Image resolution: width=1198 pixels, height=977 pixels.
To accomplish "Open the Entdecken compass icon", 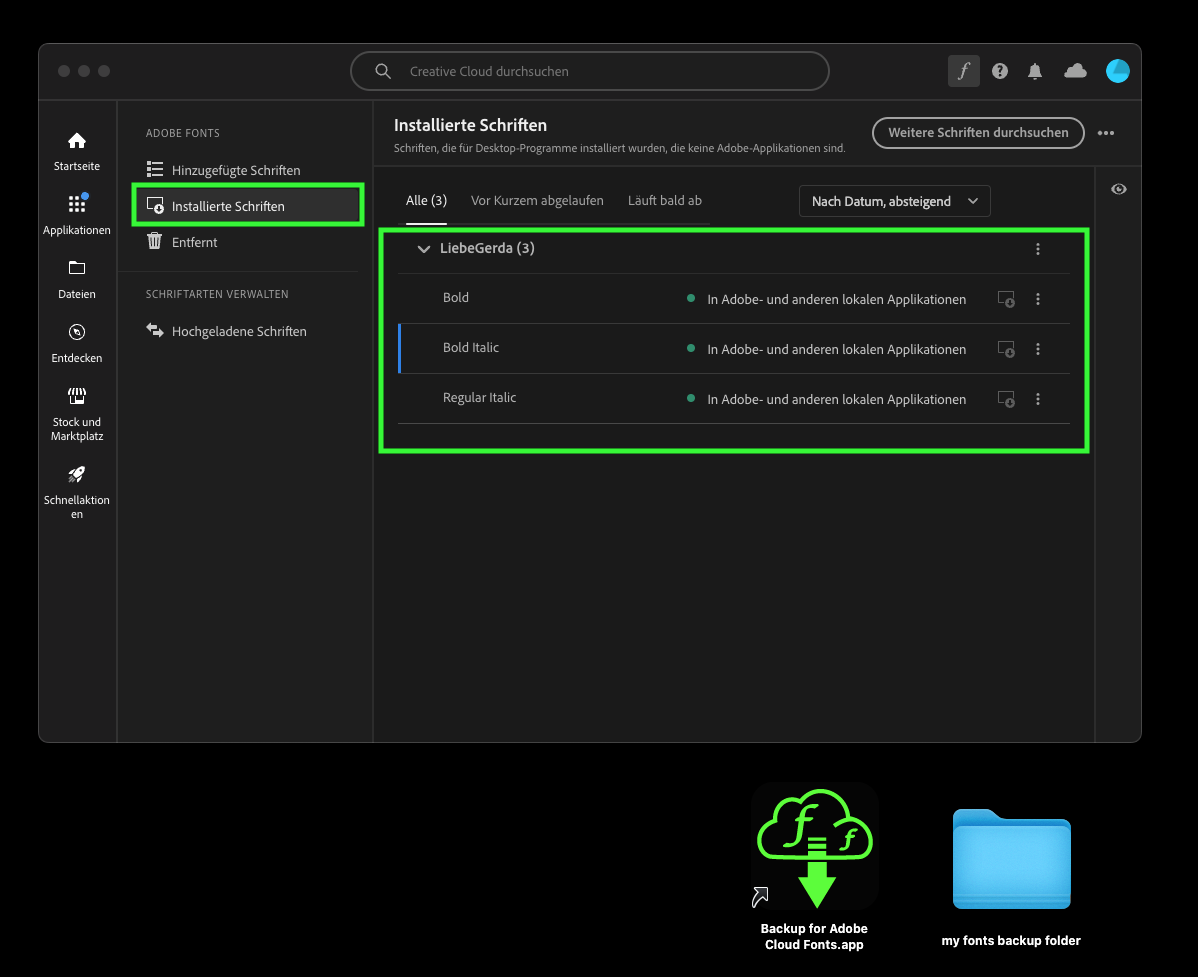I will 76,332.
